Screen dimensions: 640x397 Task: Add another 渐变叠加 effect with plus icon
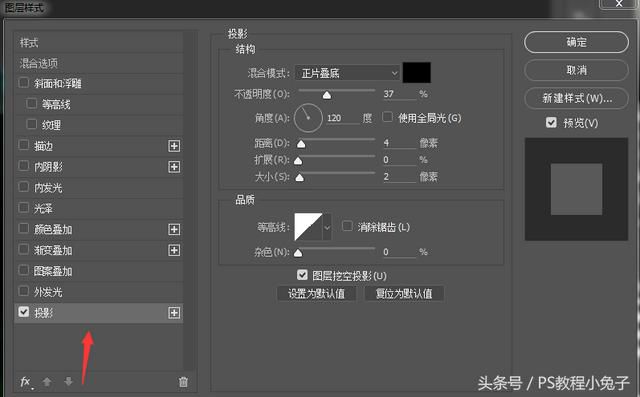coord(174,250)
